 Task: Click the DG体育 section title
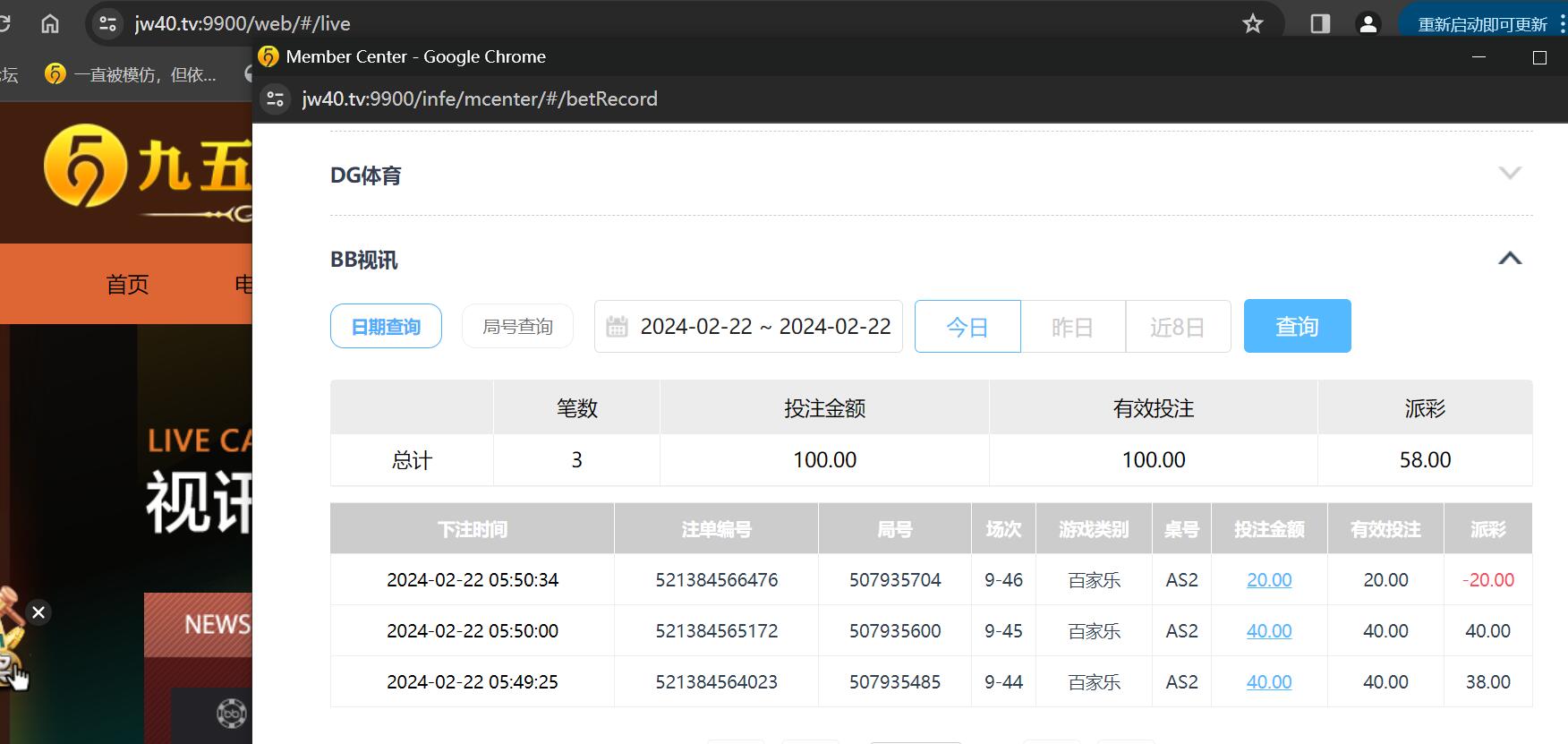(x=366, y=175)
